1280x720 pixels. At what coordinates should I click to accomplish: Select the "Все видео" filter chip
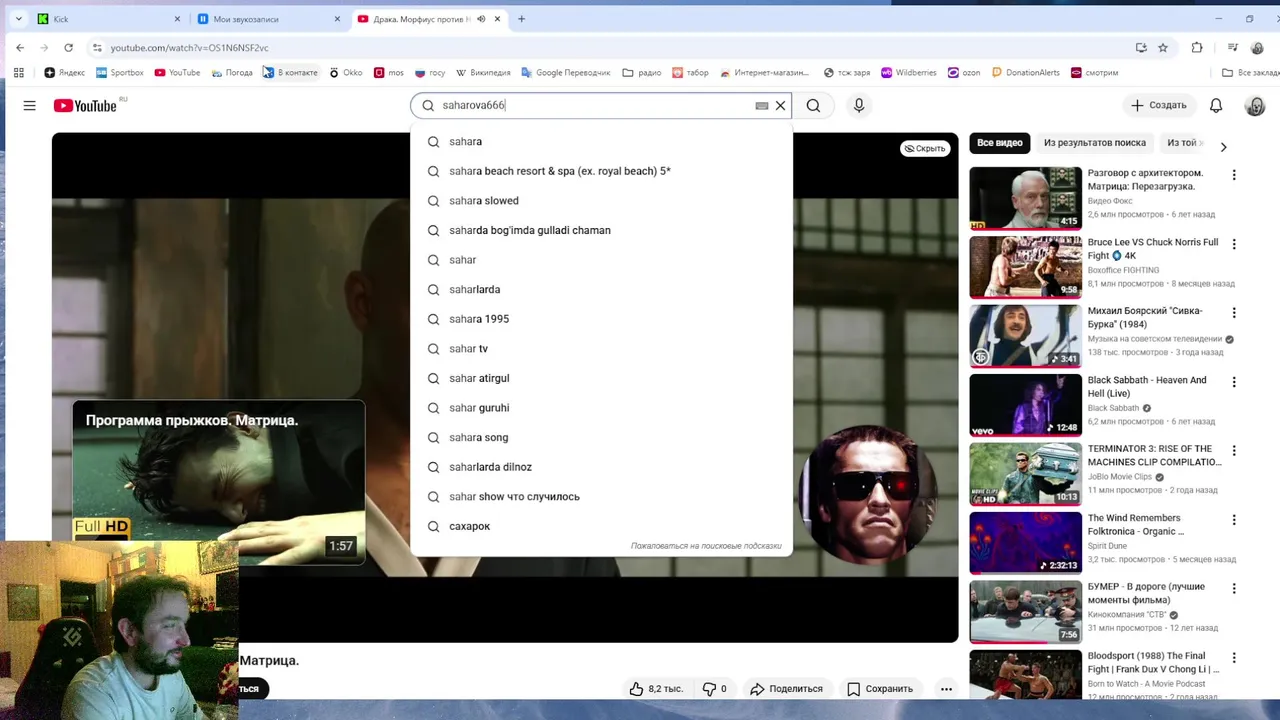pos(999,143)
